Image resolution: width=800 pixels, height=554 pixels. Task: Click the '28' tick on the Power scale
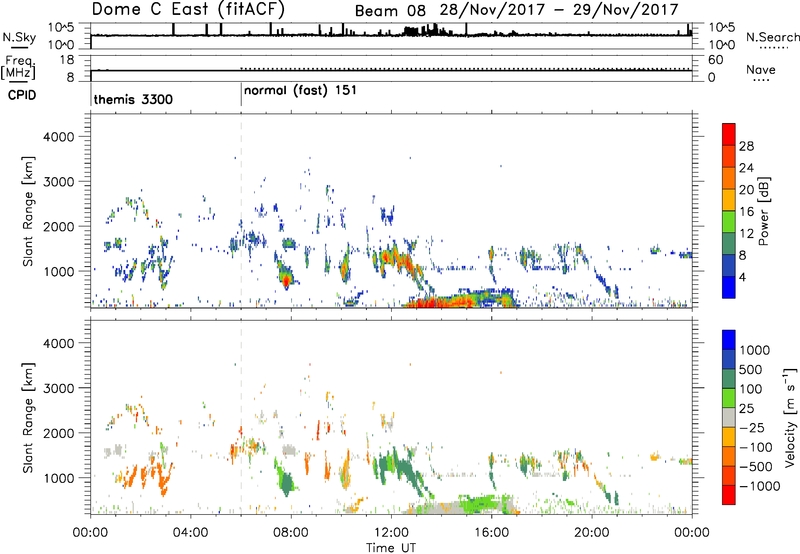pyautogui.click(x=746, y=146)
